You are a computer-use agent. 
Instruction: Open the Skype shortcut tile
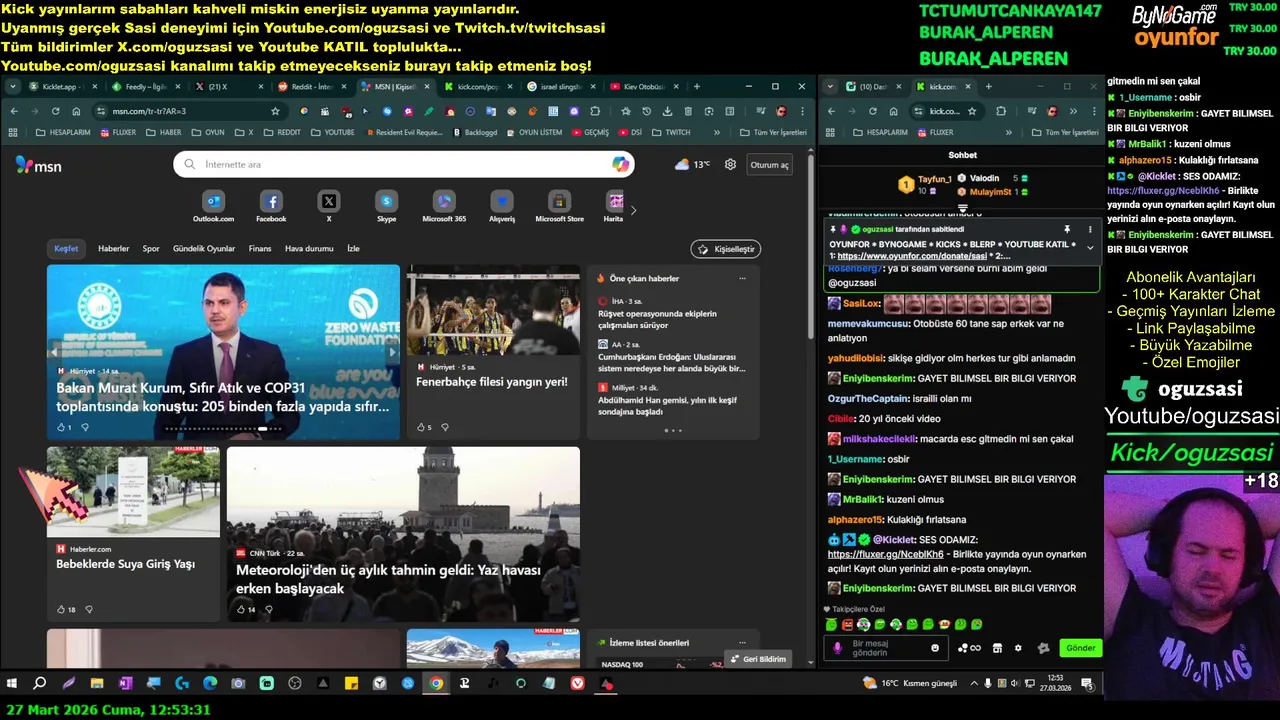point(386,207)
